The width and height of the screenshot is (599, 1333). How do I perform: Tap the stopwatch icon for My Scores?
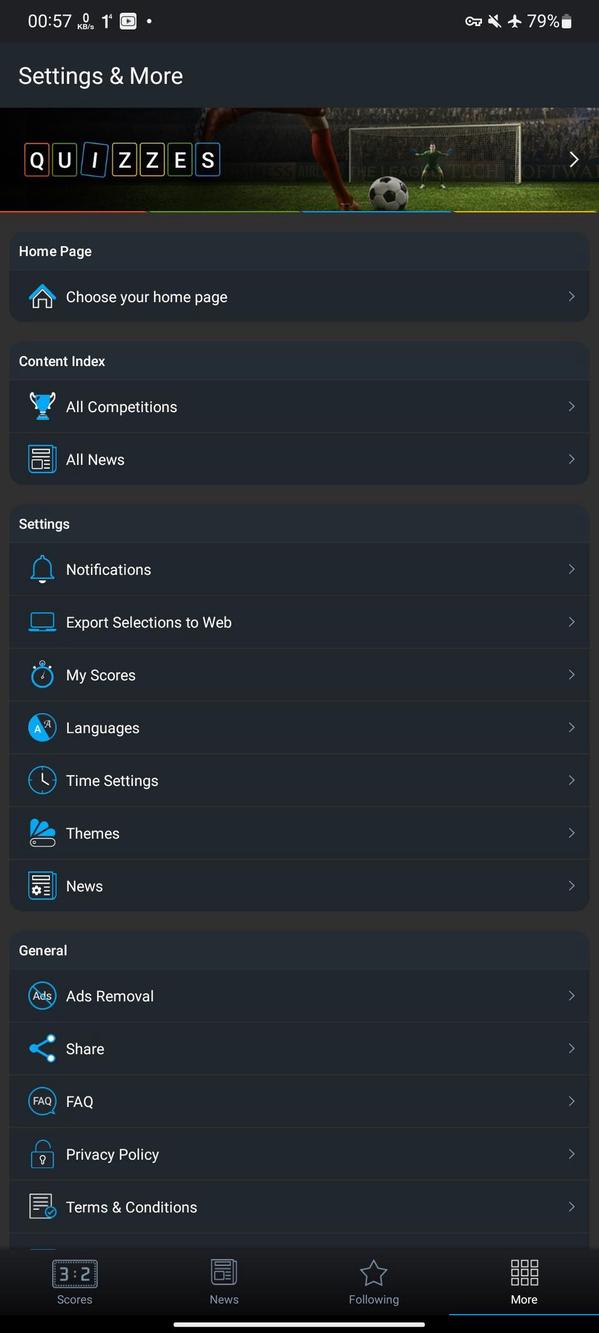coord(42,675)
